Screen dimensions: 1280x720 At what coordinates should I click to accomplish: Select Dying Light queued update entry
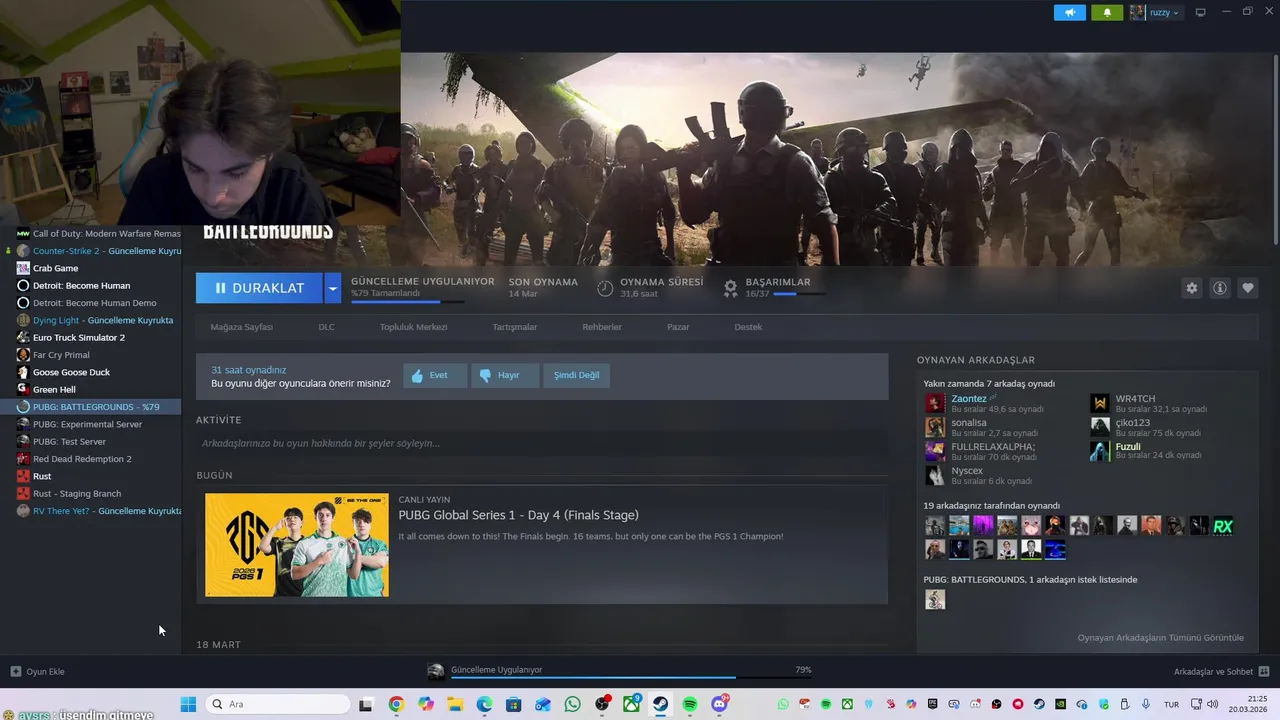tap(102, 320)
